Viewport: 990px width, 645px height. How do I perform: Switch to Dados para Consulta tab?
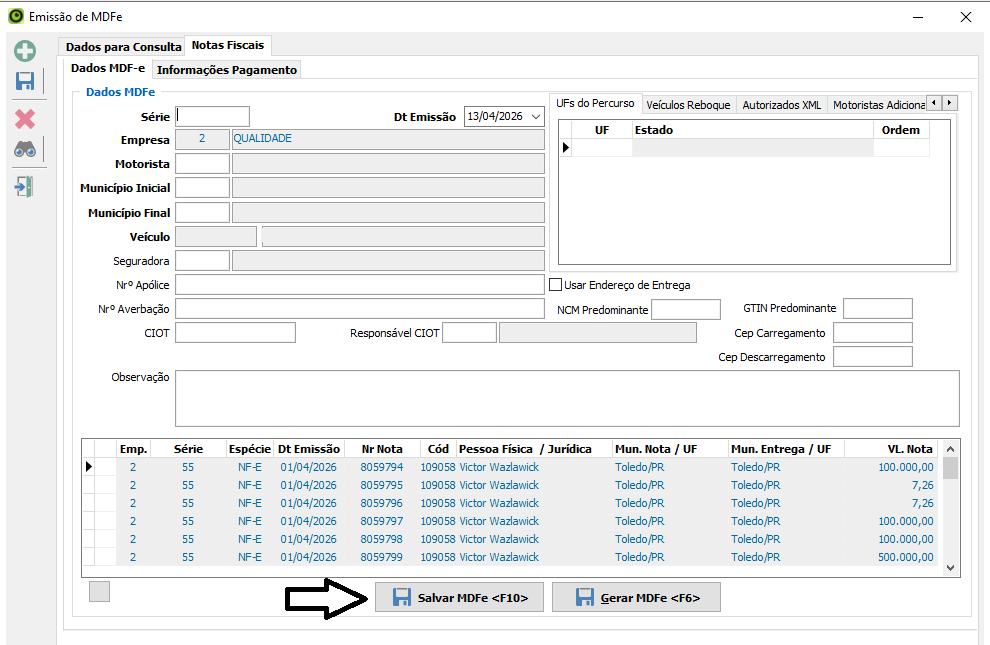tap(123, 47)
